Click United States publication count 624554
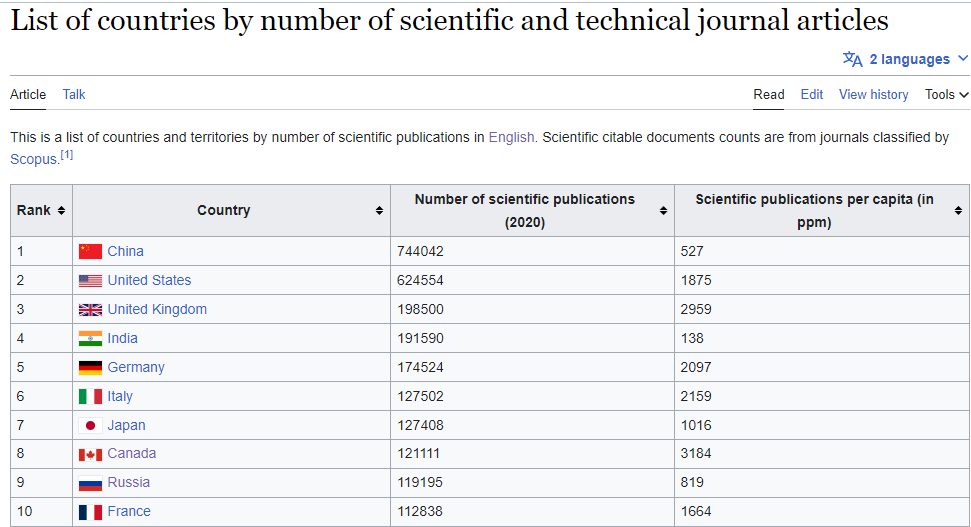Screen dimensions: 971x527 pos(420,281)
